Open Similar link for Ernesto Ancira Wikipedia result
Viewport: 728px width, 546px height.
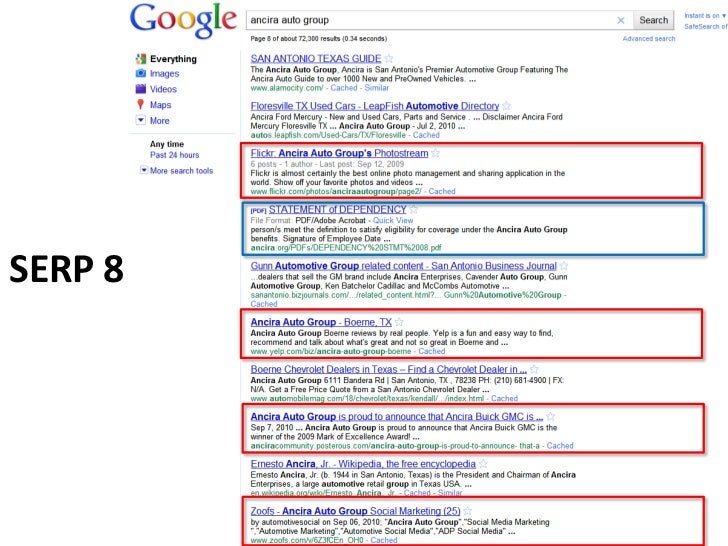point(450,493)
